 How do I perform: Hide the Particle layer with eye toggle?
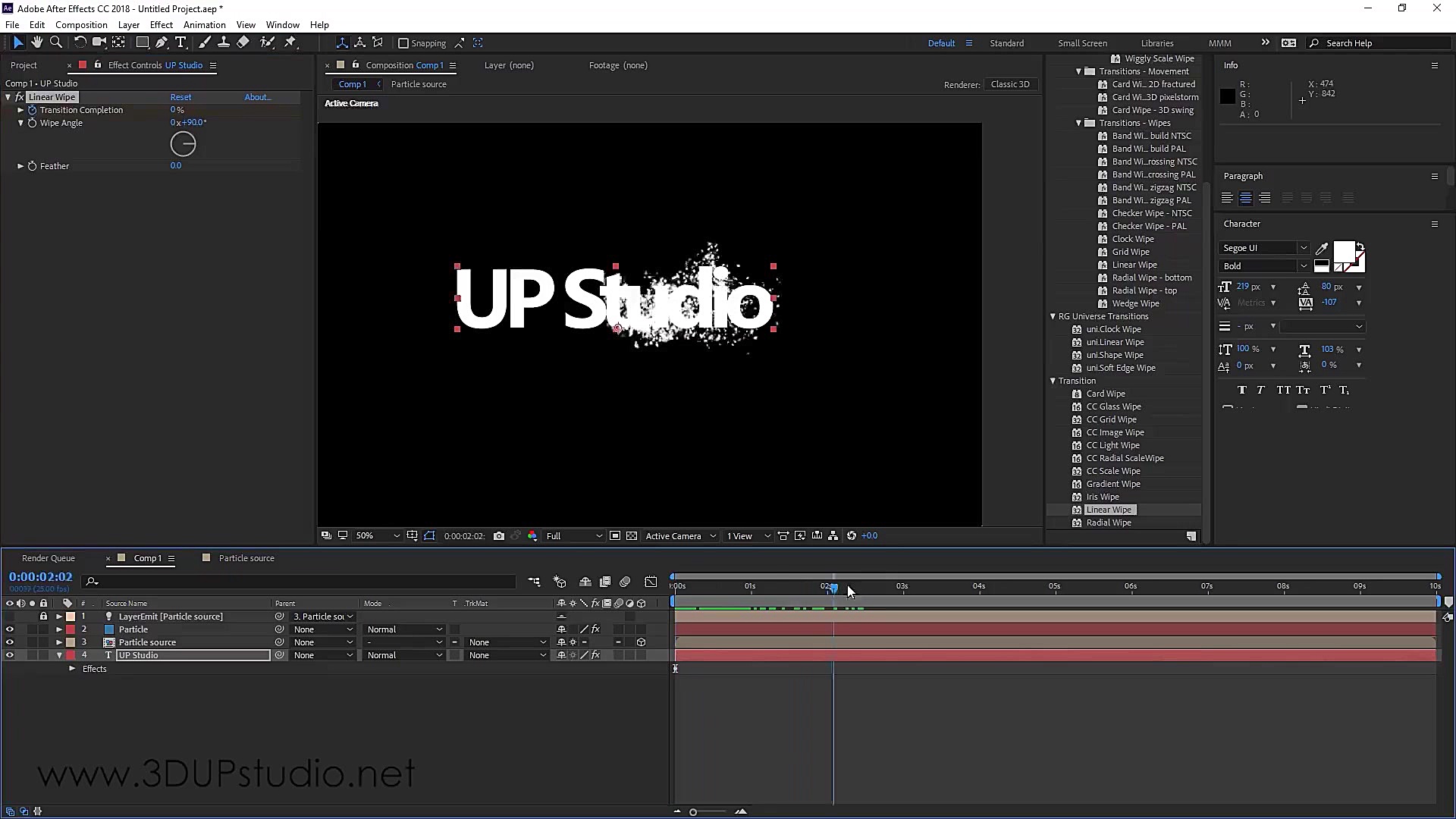(x=10, y=629)
